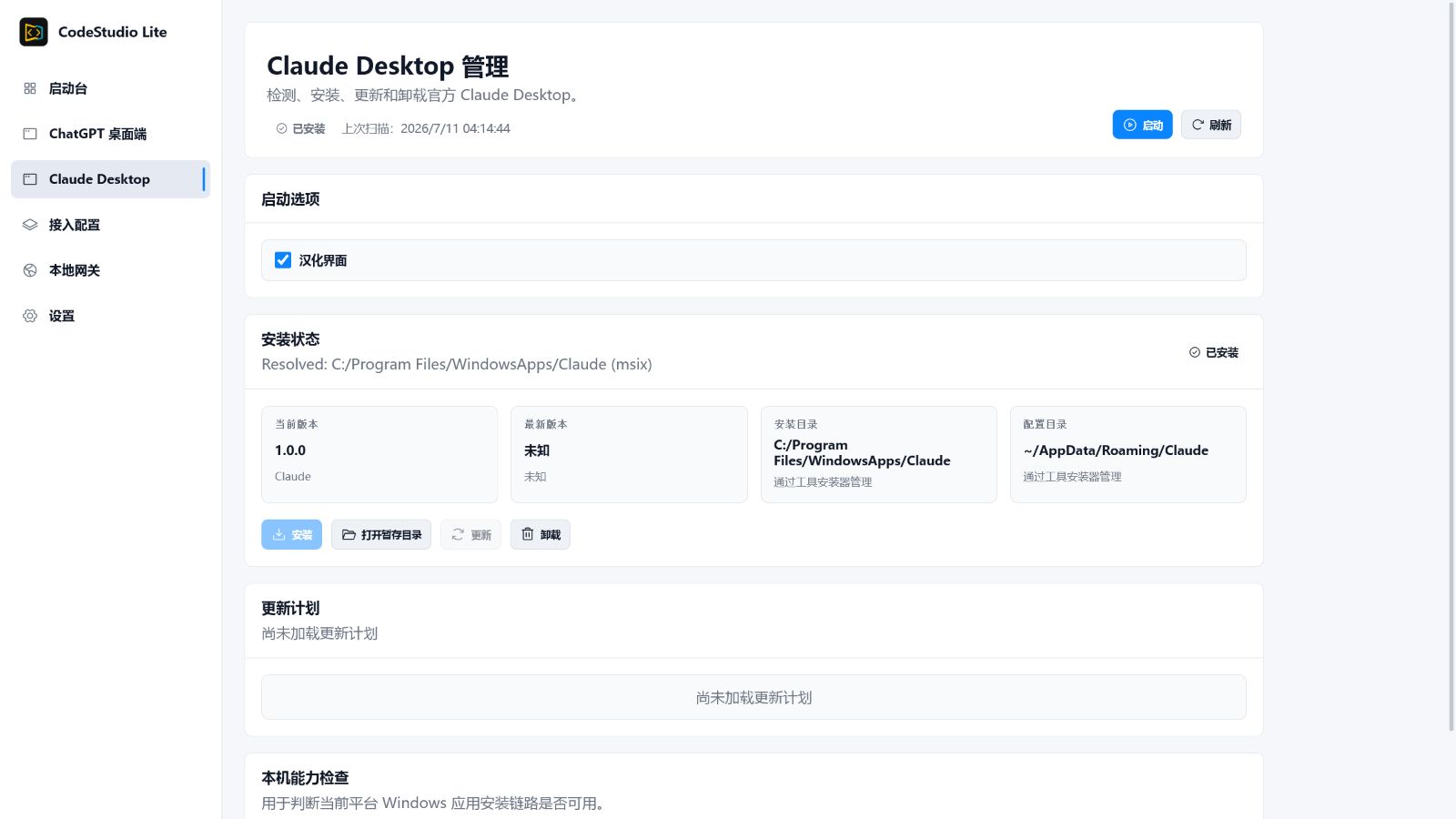
Task: Click the Claude Desktop window icon in sidebar
Action: (30, 179)
